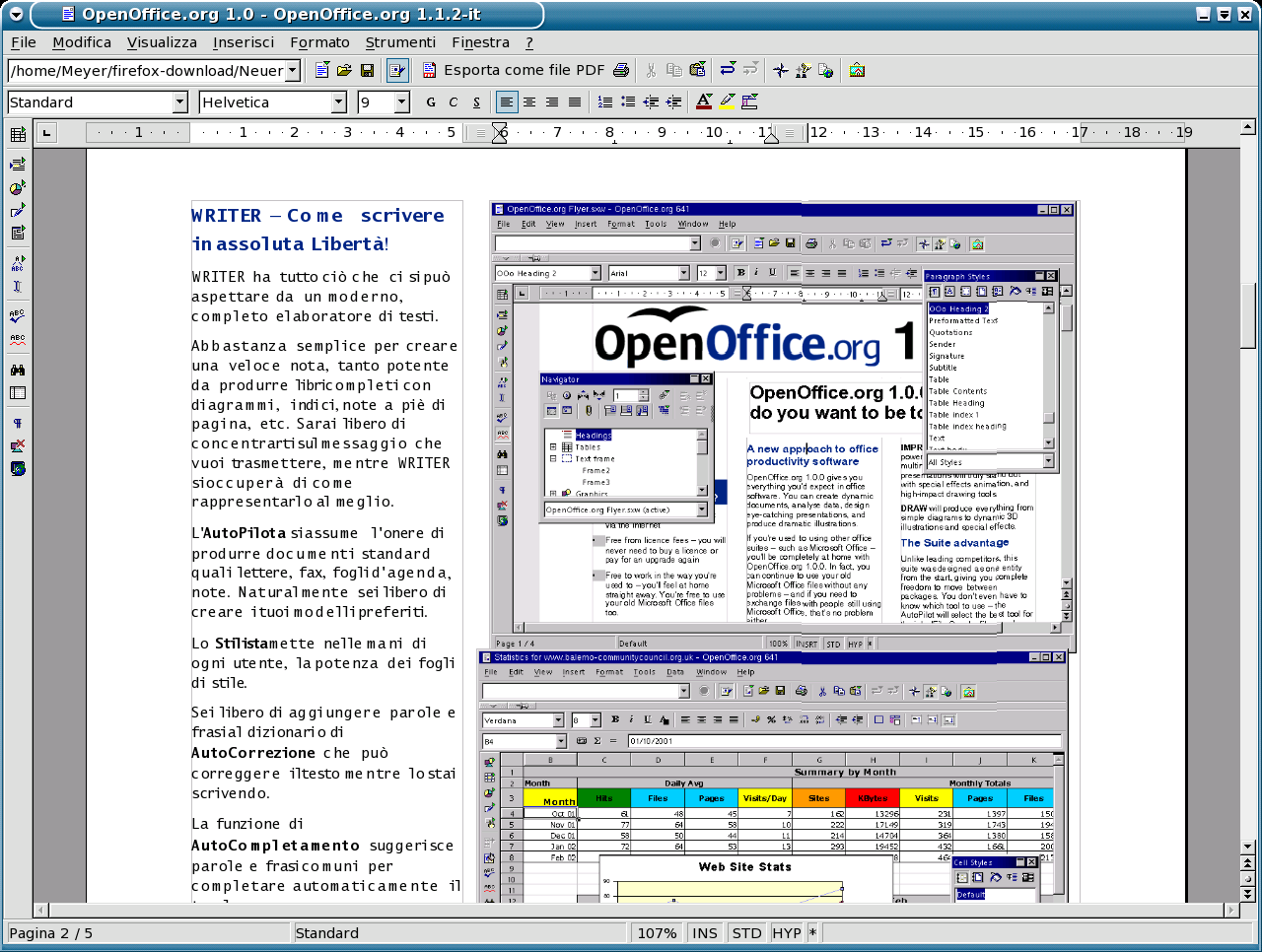Open the font size dropdown
Image resolution: width=1262 pixels, height=952 pixels.
(x=402, y=102)
